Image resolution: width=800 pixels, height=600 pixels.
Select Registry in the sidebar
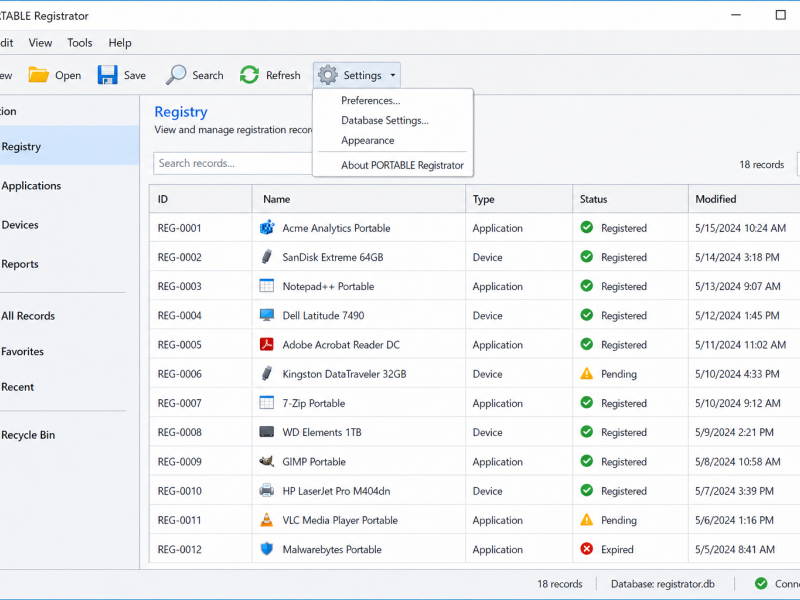tap(69, 146)
